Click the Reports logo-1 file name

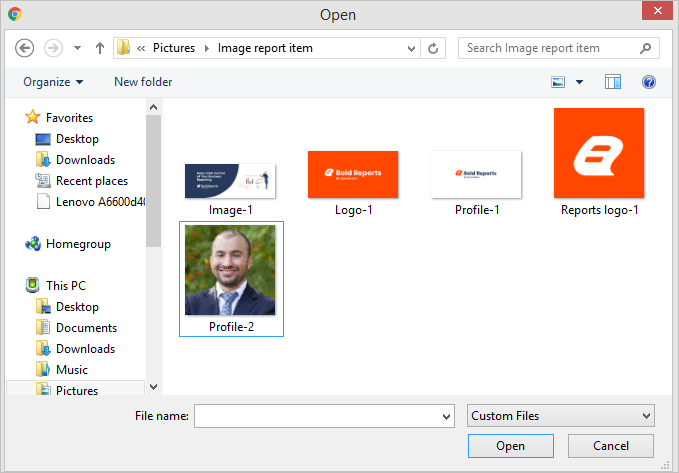(599, 210)
